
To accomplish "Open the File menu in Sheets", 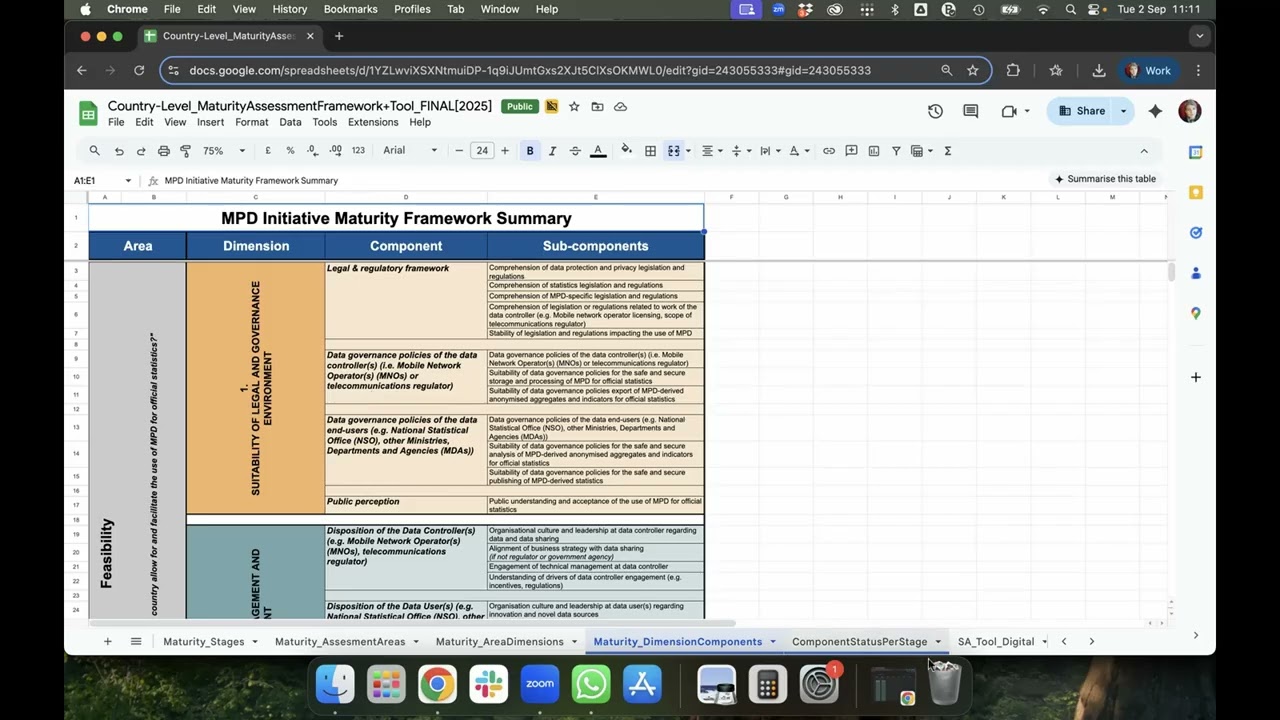I will pyautogui.click(x=116, y=122).
